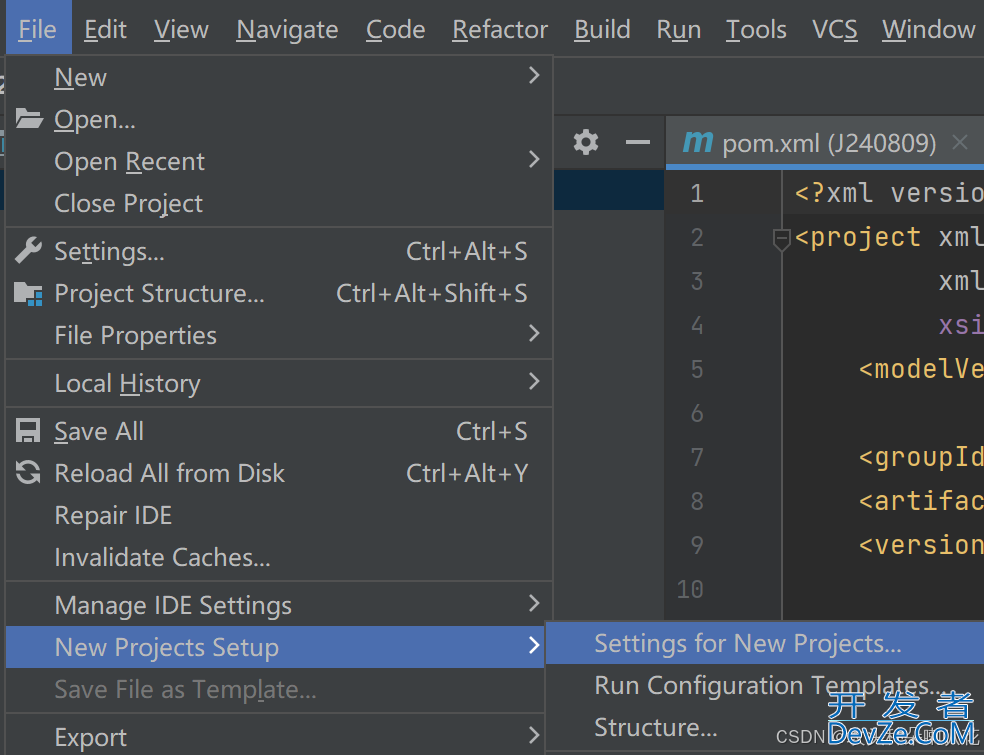The height and width of the screenshot is (755, 984).
Task: Open the Edit menu
Action: (105, 29)
